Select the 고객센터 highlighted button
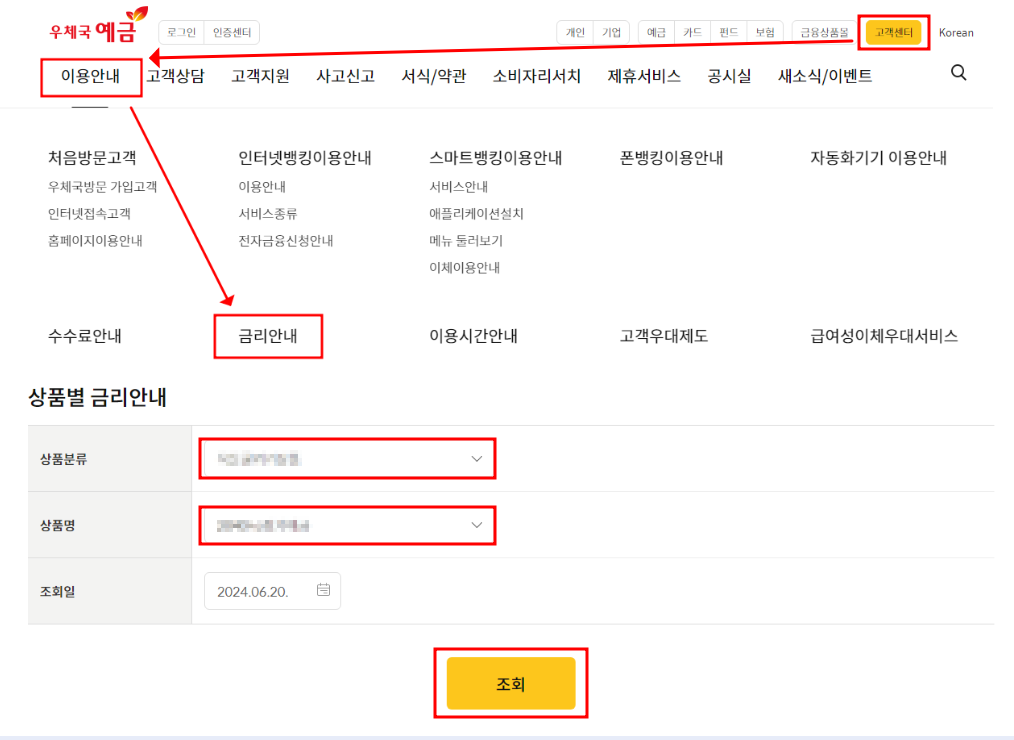1014x740 pixels. (x=893, y=31)
